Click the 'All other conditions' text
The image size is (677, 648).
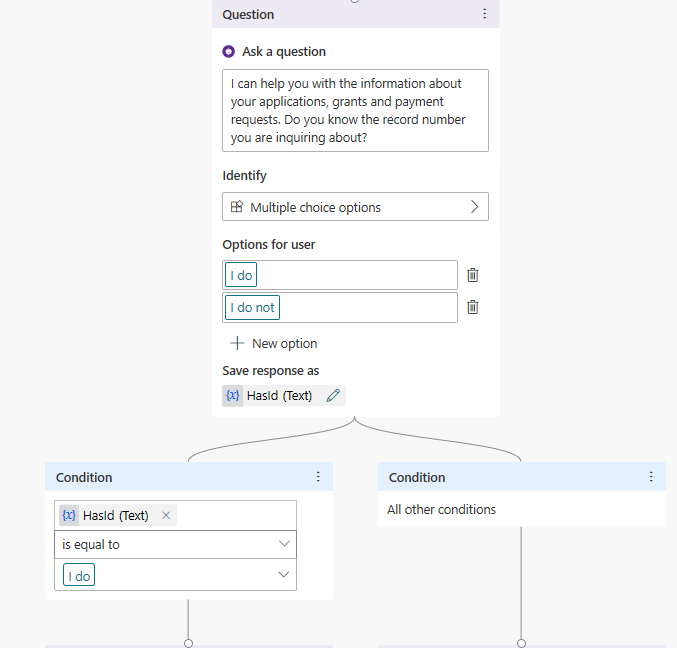coord(441,509)
